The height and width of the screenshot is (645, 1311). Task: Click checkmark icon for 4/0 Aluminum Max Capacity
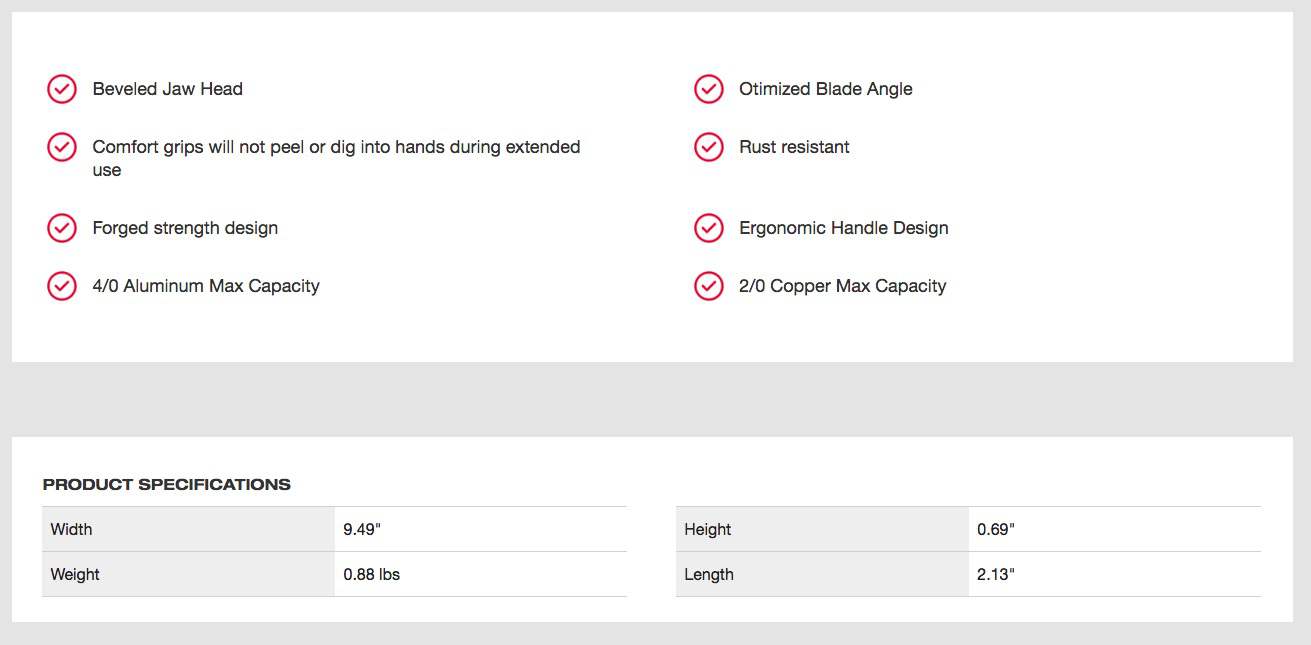[x=62, y=286]
